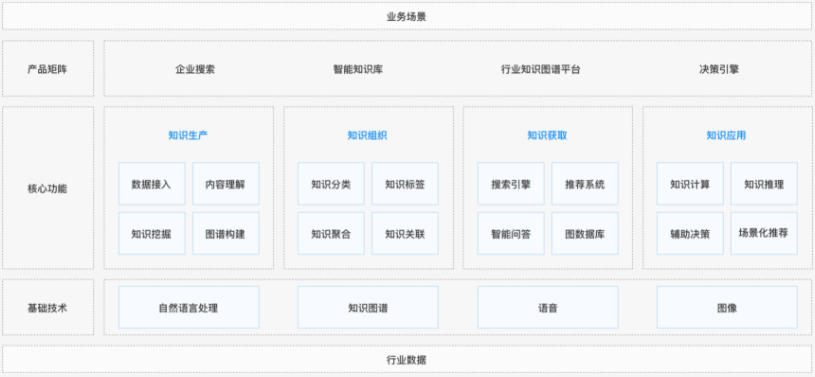Select 行业知识图谱平台 in the product matrix
The height and width of the screenshot is (377, 815).
(541, 69)
